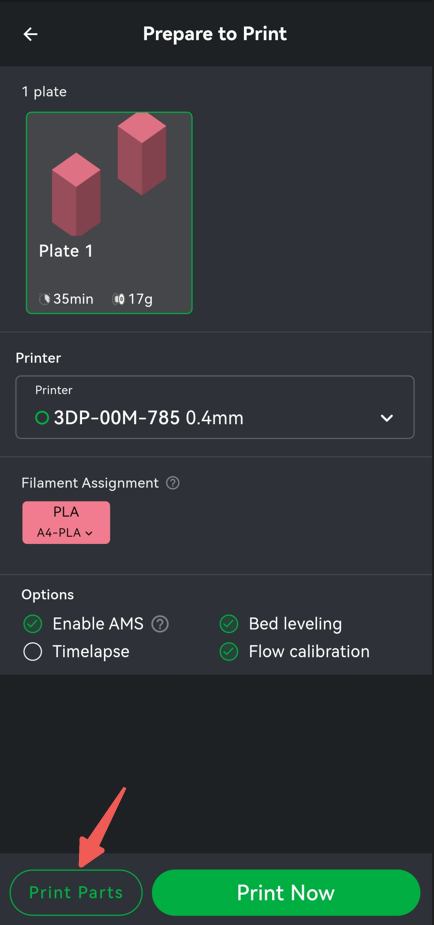This screenshot has width=434, height=925.
Task: Click the Filament Assignment help icon
Action: coord(173,483)
